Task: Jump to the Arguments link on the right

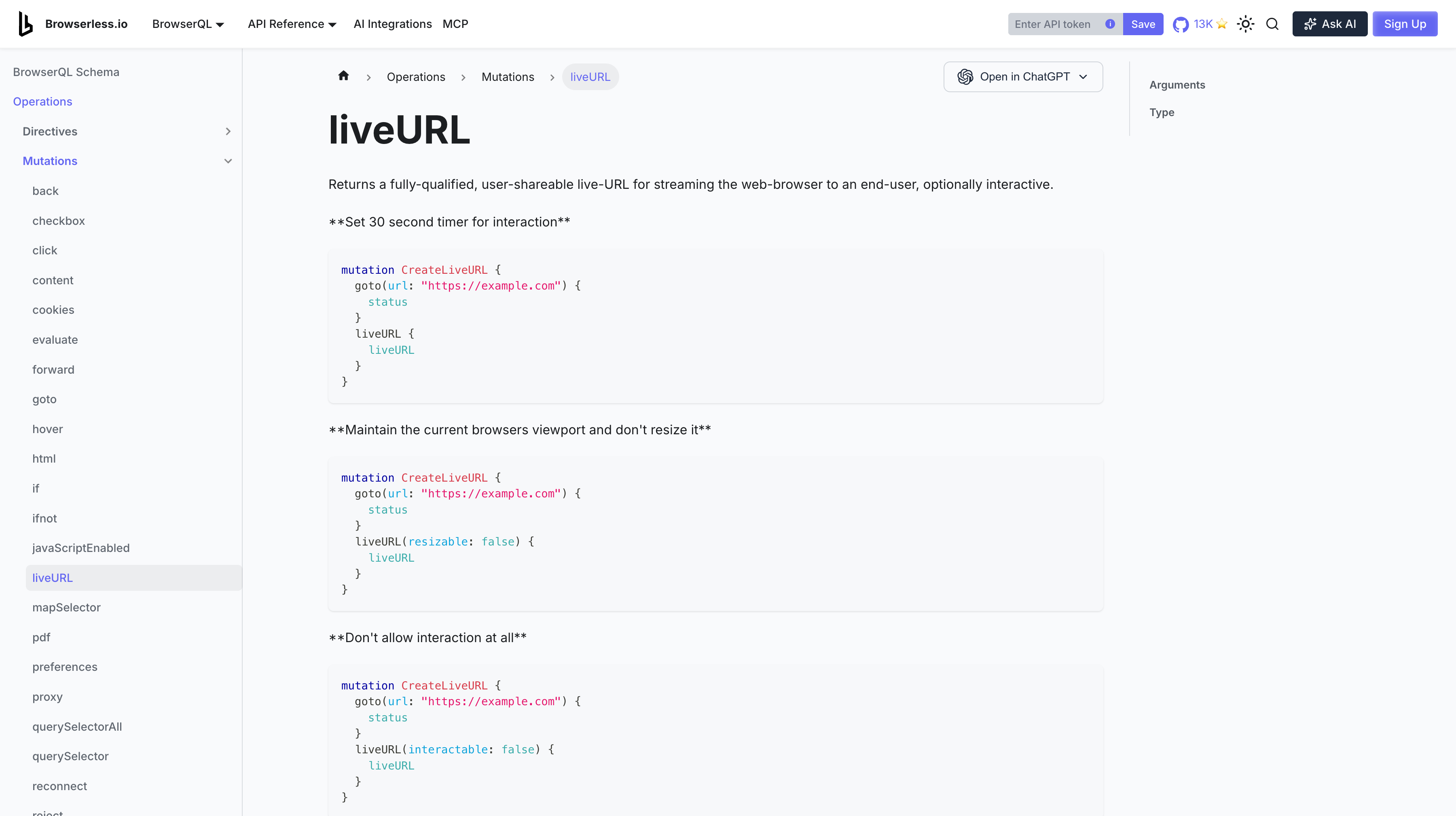Action: pyautogui.click(x=1177, y=85)
